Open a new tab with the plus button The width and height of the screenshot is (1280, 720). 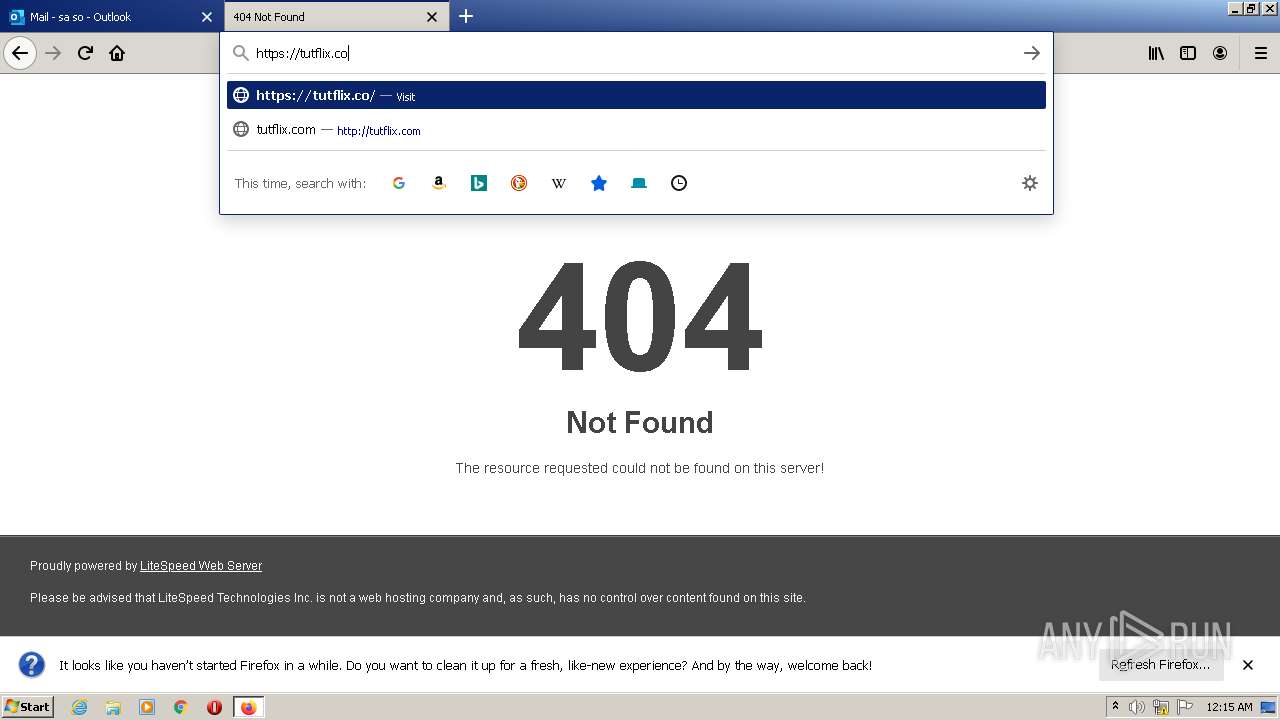click(466, 16)
